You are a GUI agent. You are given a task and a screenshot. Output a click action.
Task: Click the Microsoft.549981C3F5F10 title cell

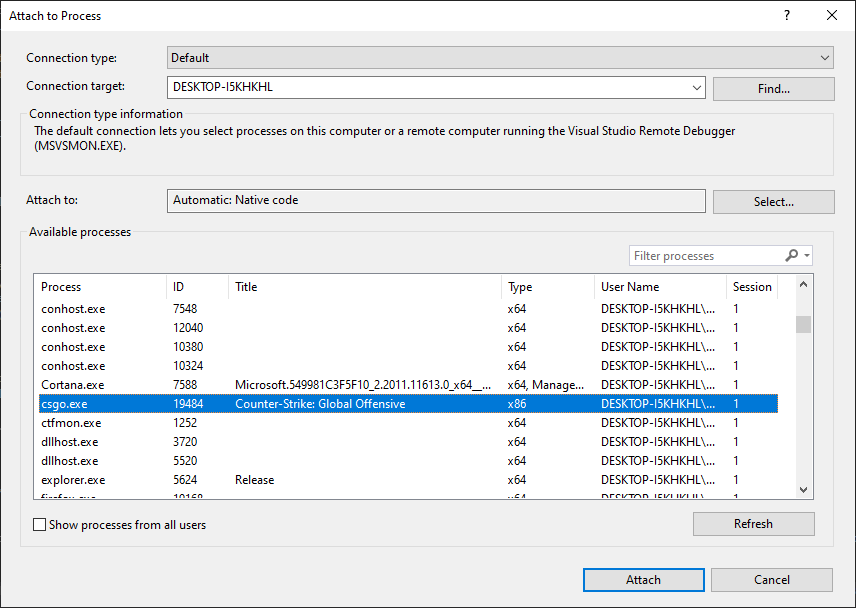click(363, 385)
